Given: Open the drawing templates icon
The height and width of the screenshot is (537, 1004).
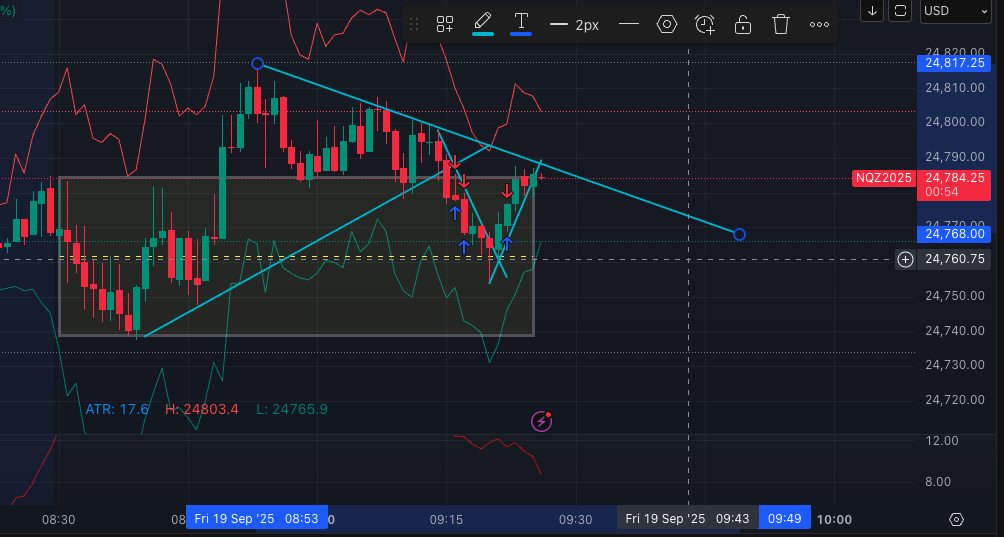Looking at the screenshot, I should [x=445, y=25].
